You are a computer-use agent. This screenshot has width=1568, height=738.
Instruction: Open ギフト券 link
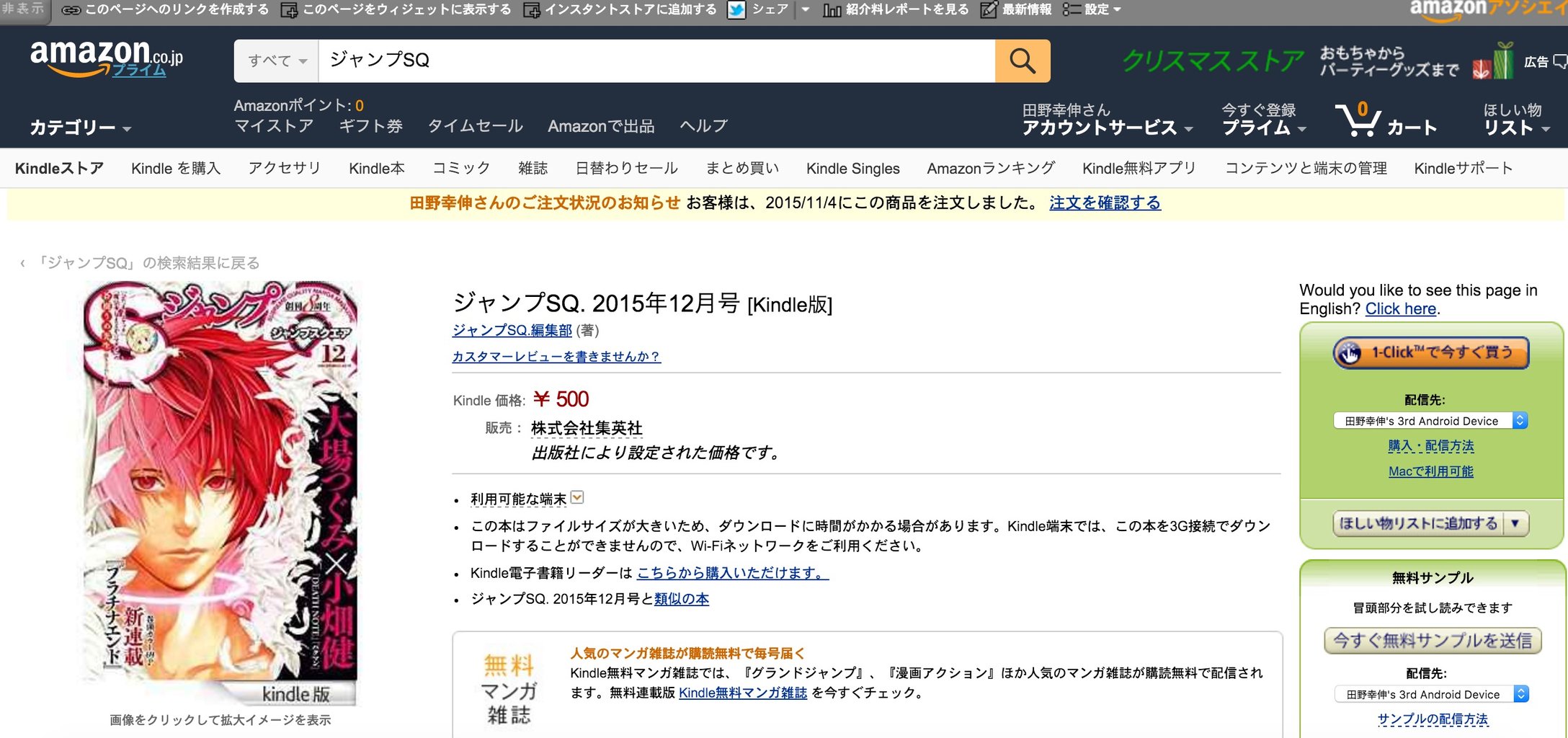[370, 126]
